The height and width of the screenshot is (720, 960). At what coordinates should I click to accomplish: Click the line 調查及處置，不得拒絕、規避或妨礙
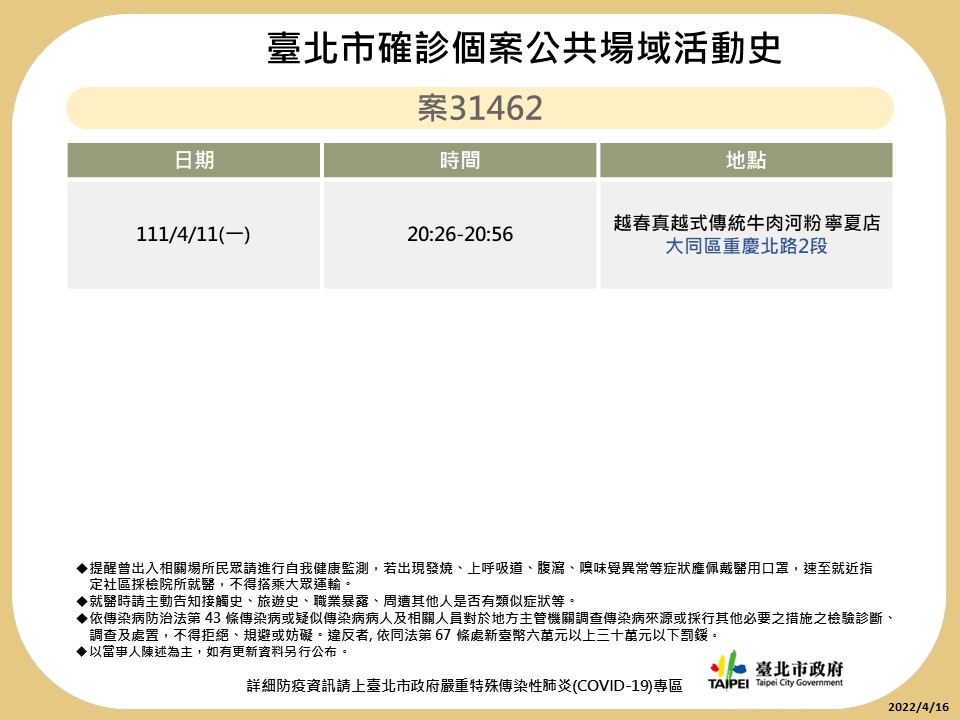[404, 635]
